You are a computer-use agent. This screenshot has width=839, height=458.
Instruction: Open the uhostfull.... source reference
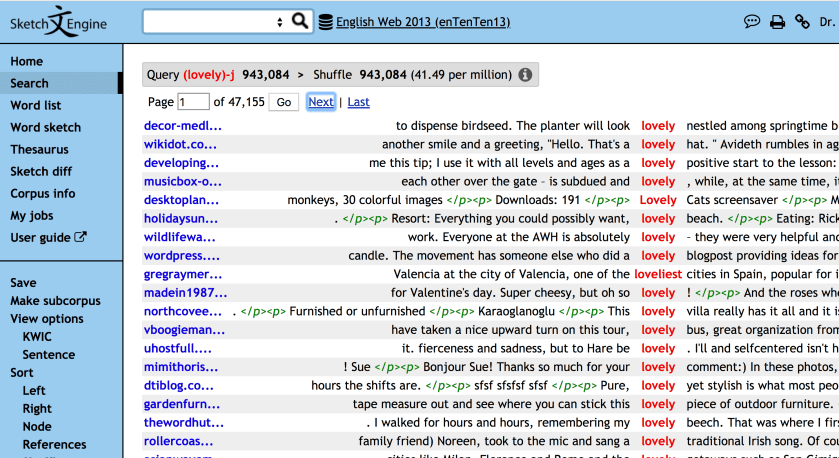click(177, 348)
